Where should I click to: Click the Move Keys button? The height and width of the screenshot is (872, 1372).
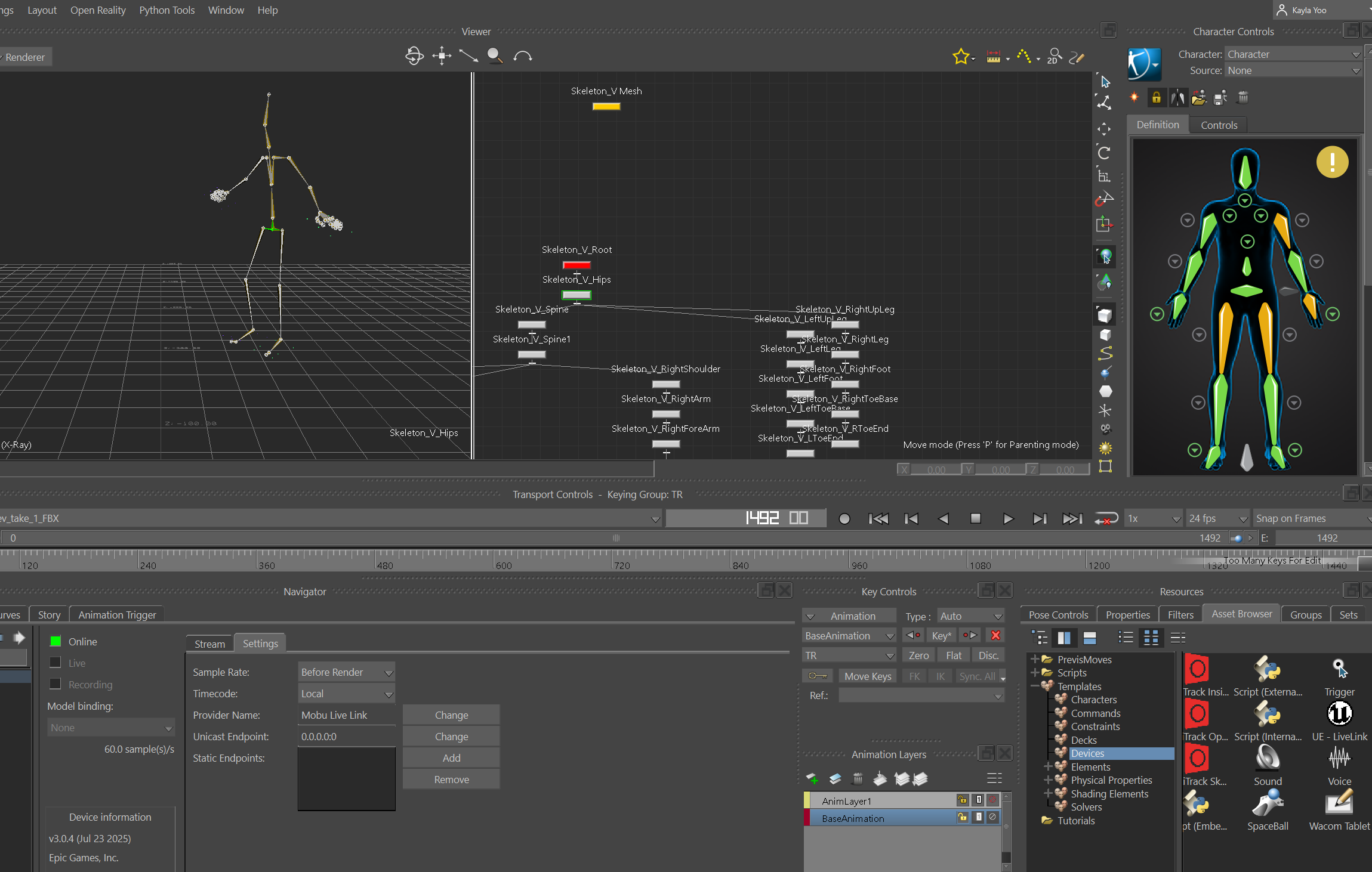click(868, 676)
